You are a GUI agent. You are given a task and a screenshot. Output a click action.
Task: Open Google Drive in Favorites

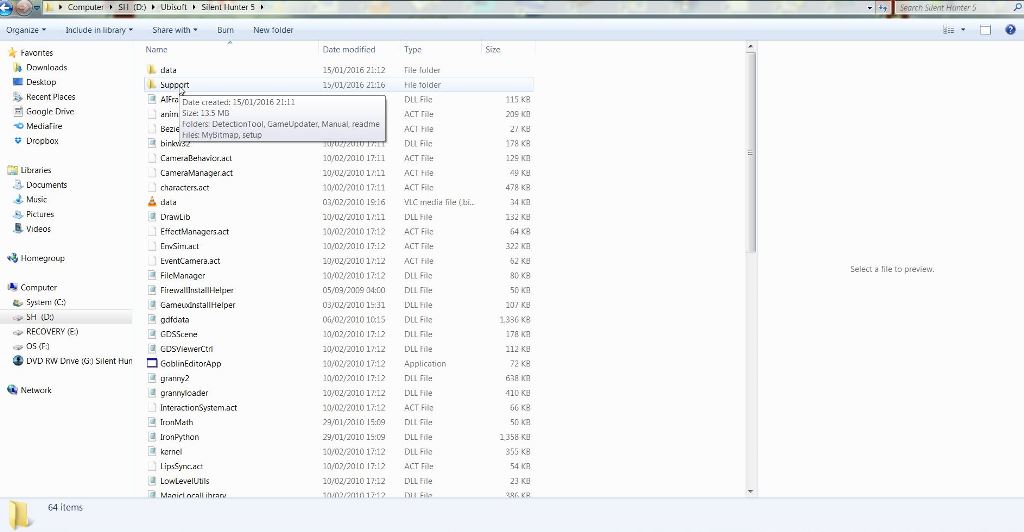click(x=50, y=112)
